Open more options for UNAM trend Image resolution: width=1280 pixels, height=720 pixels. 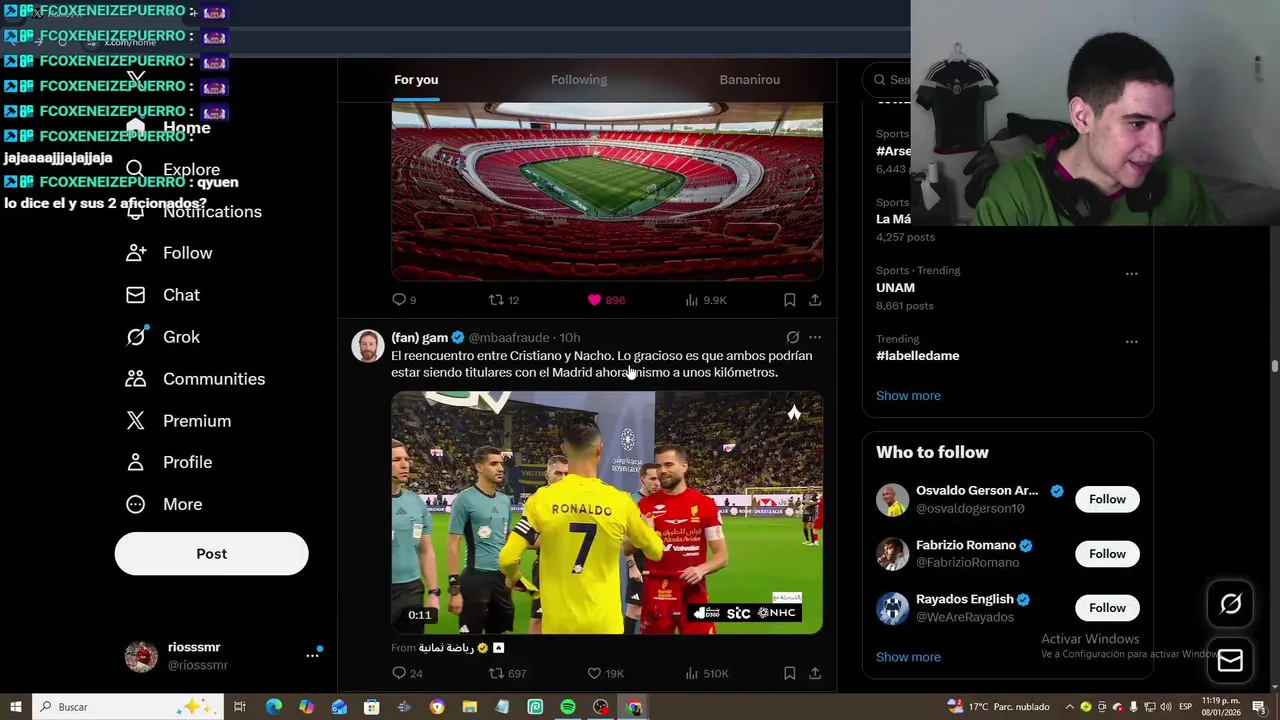click(x=1131, y=273)
